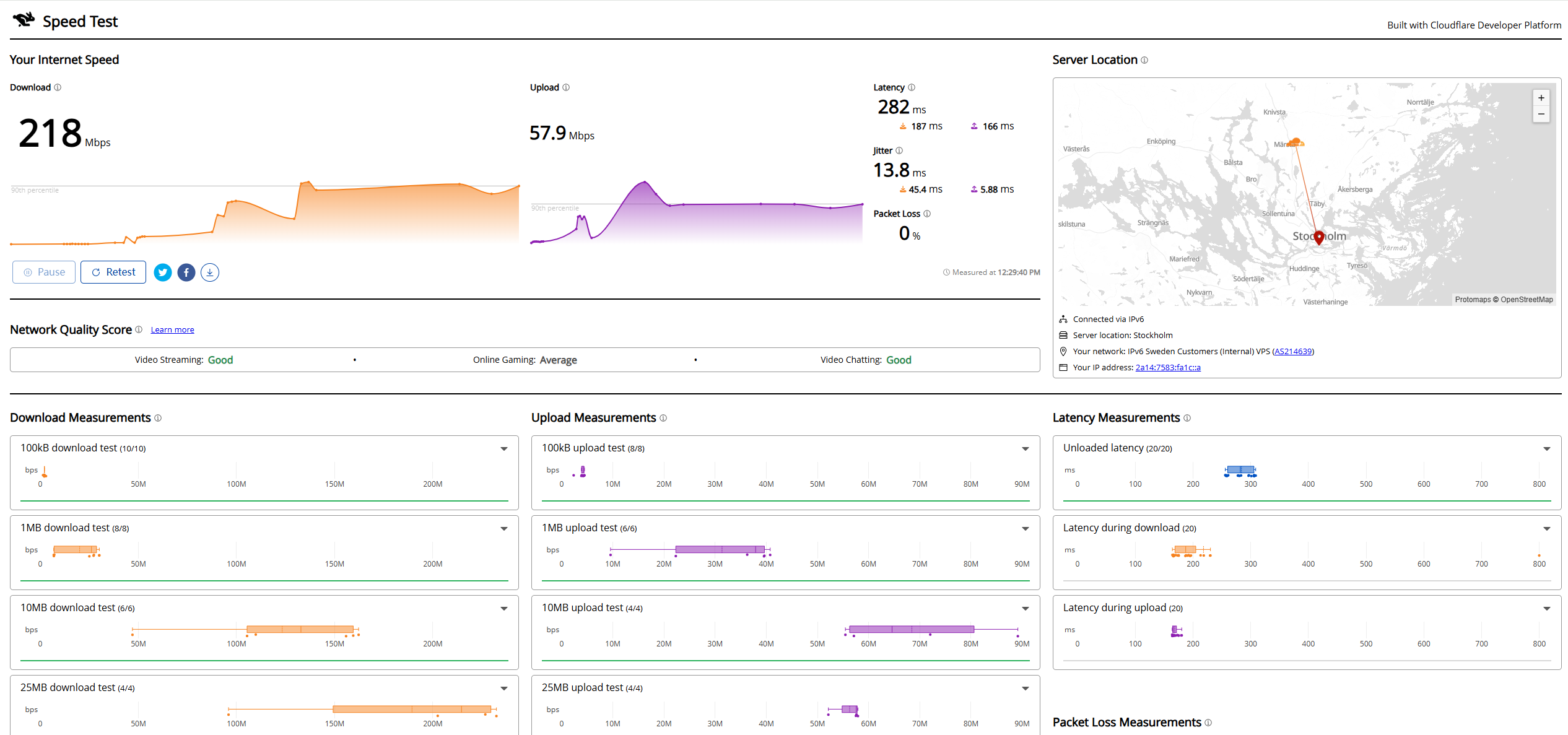Pause the running speed test
1568x735 pixels.
pos(44,272)
